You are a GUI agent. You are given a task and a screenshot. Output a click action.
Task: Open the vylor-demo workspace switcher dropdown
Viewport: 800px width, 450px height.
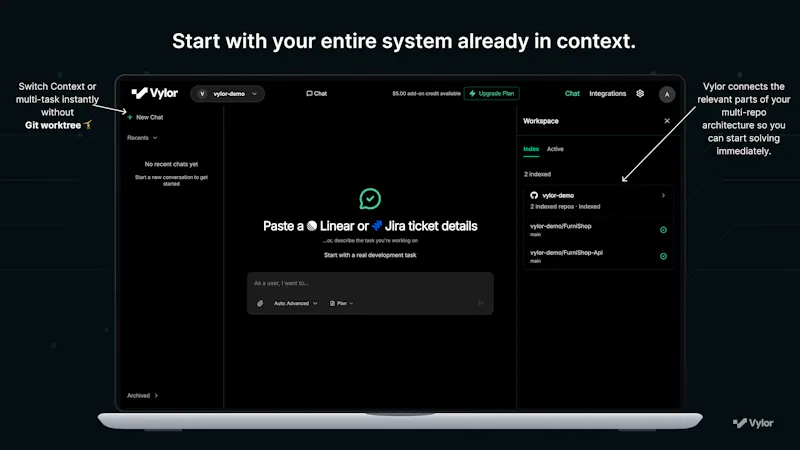coord(228,94)
